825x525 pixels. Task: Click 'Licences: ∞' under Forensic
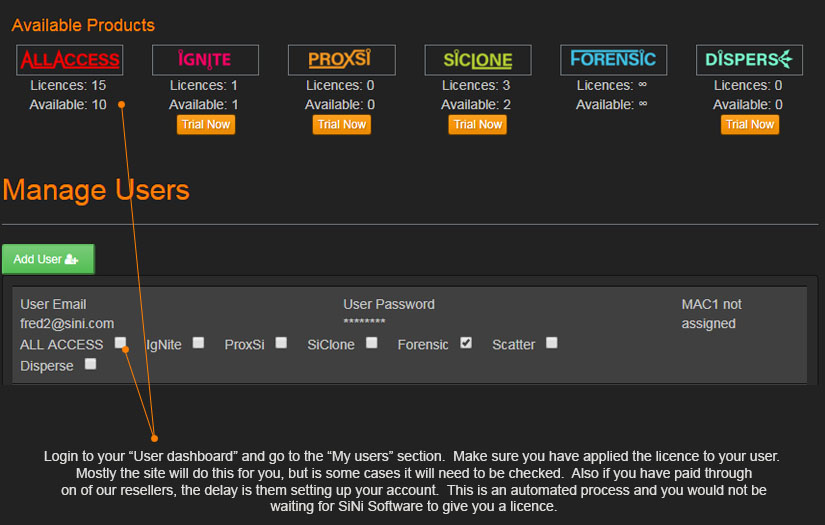[612, 85]
